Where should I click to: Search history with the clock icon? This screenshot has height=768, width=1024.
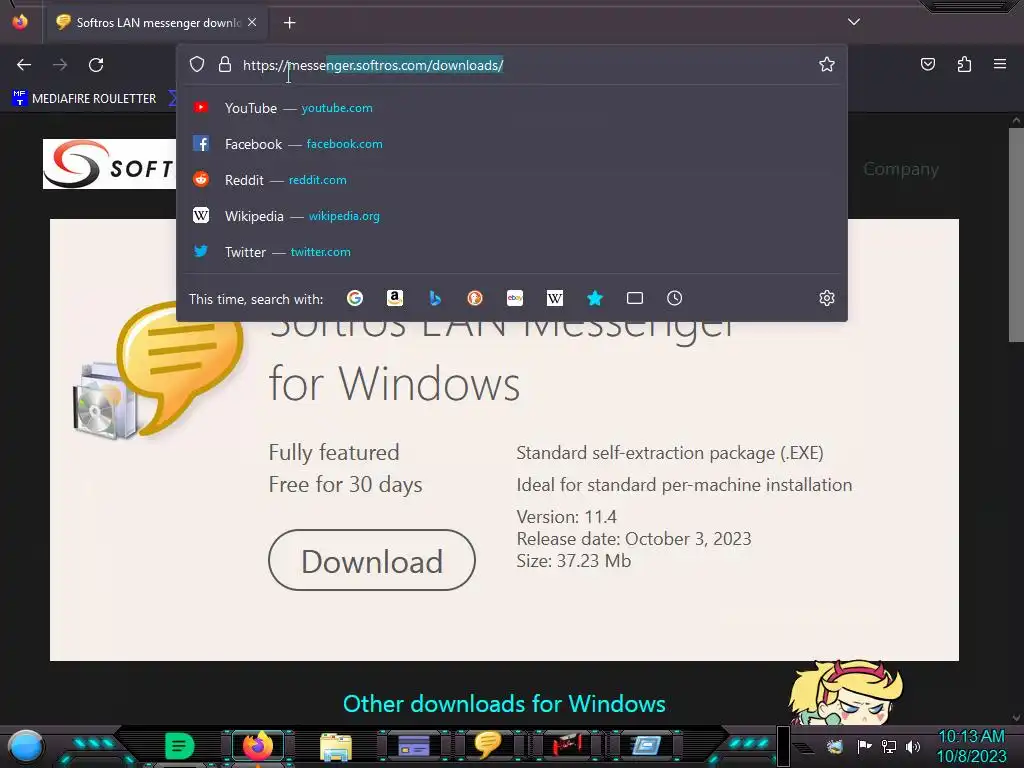(x=675, y=298)
